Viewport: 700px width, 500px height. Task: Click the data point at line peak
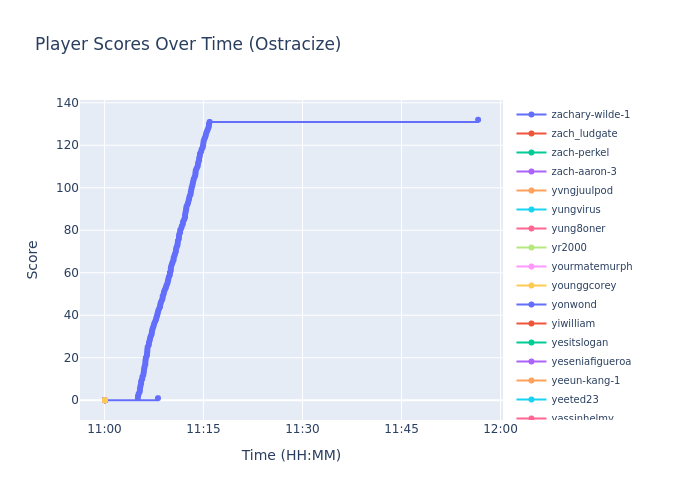coord(209,122)
